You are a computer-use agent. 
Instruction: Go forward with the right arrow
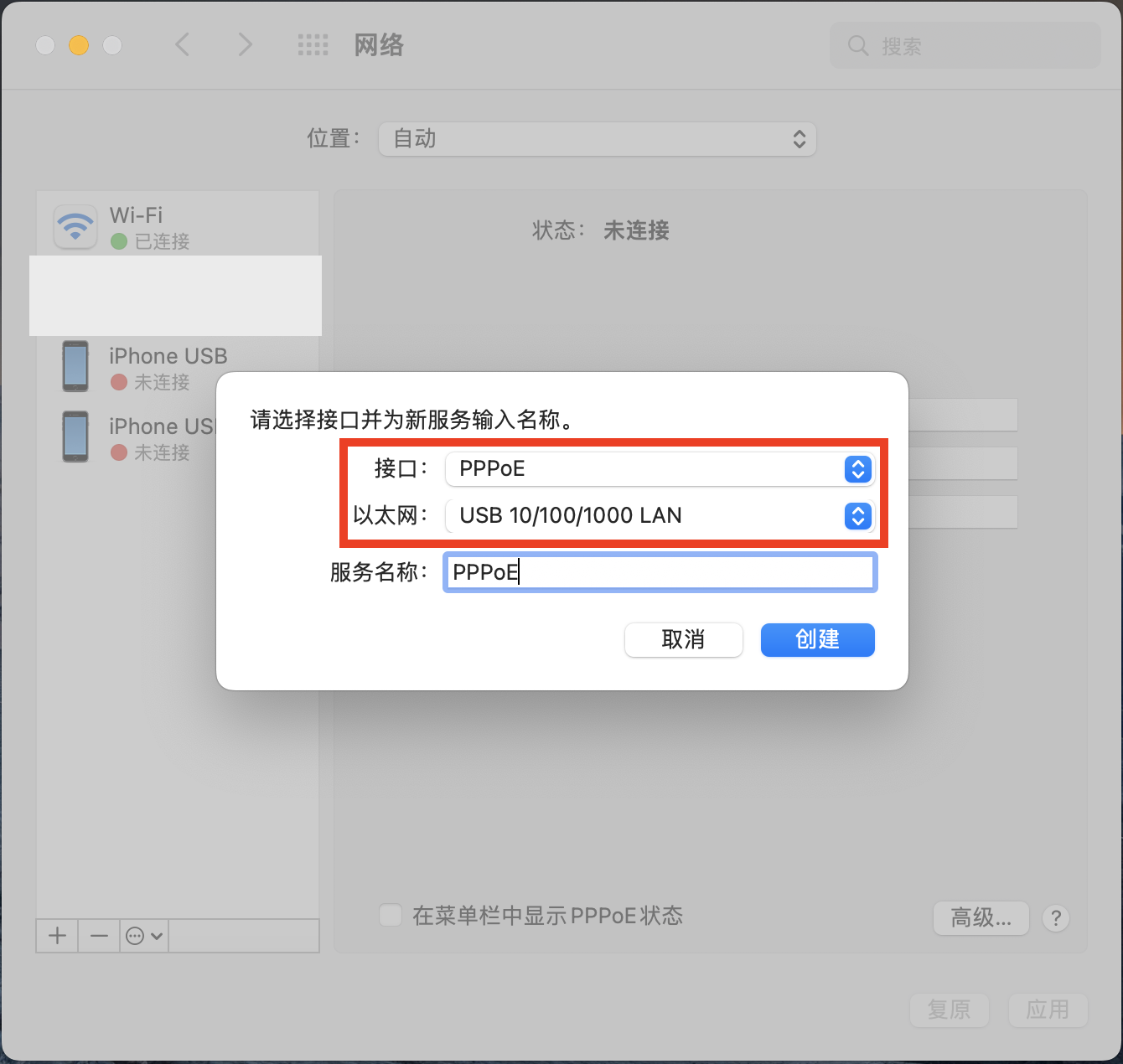244,45
